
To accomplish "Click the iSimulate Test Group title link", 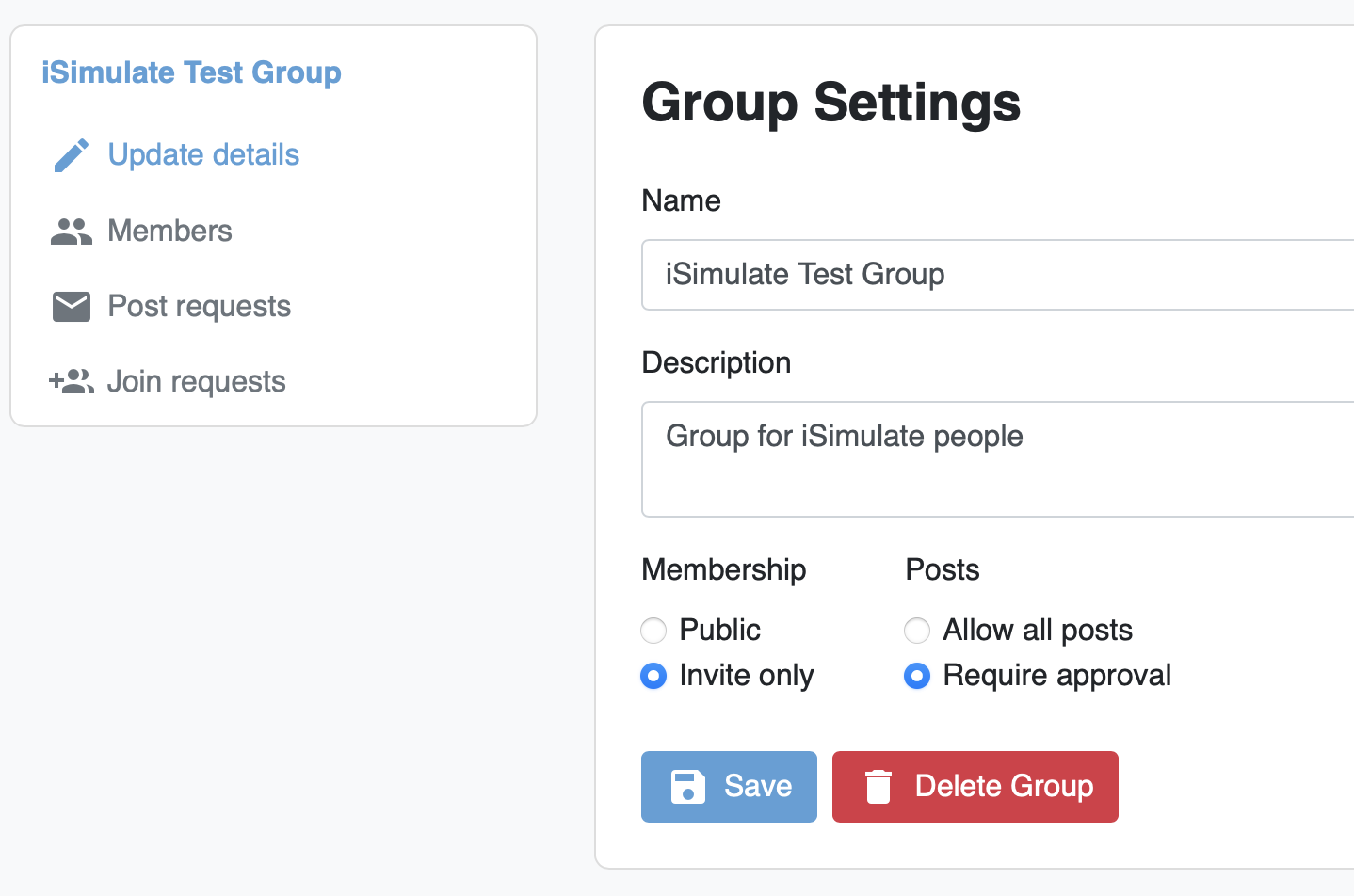I will 191,72.
